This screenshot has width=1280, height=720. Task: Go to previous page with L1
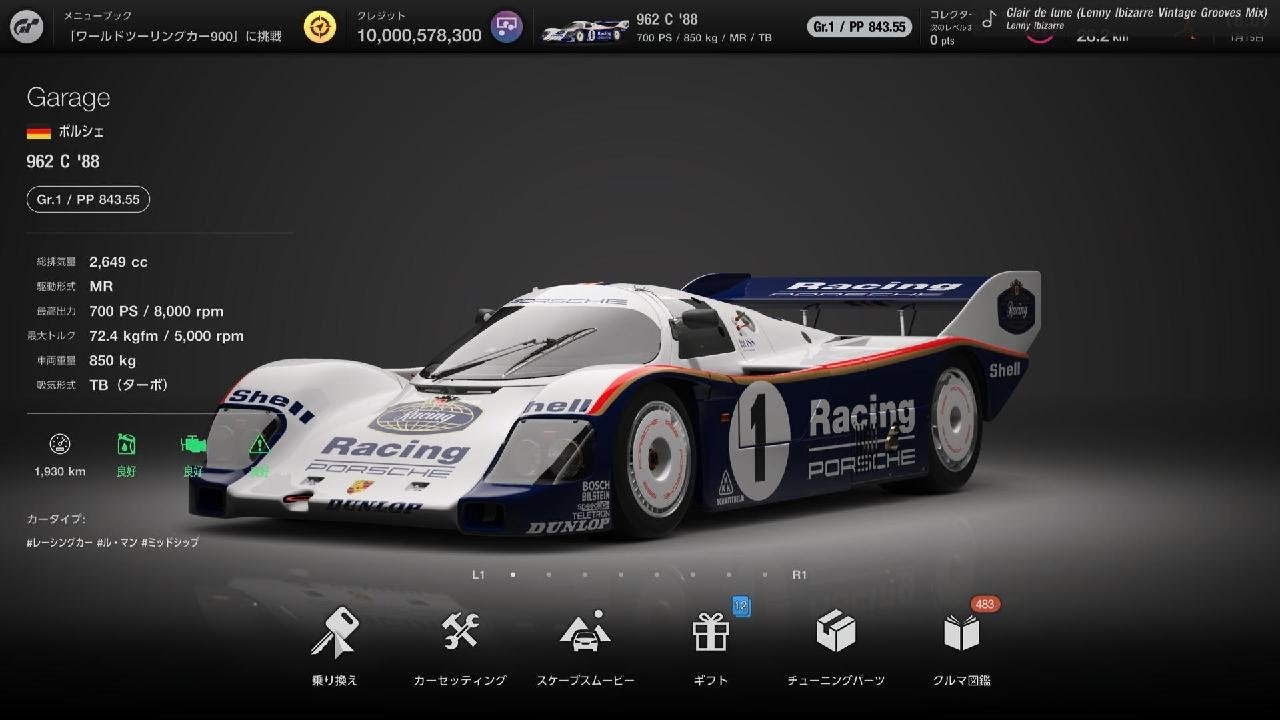pos(478,575)
